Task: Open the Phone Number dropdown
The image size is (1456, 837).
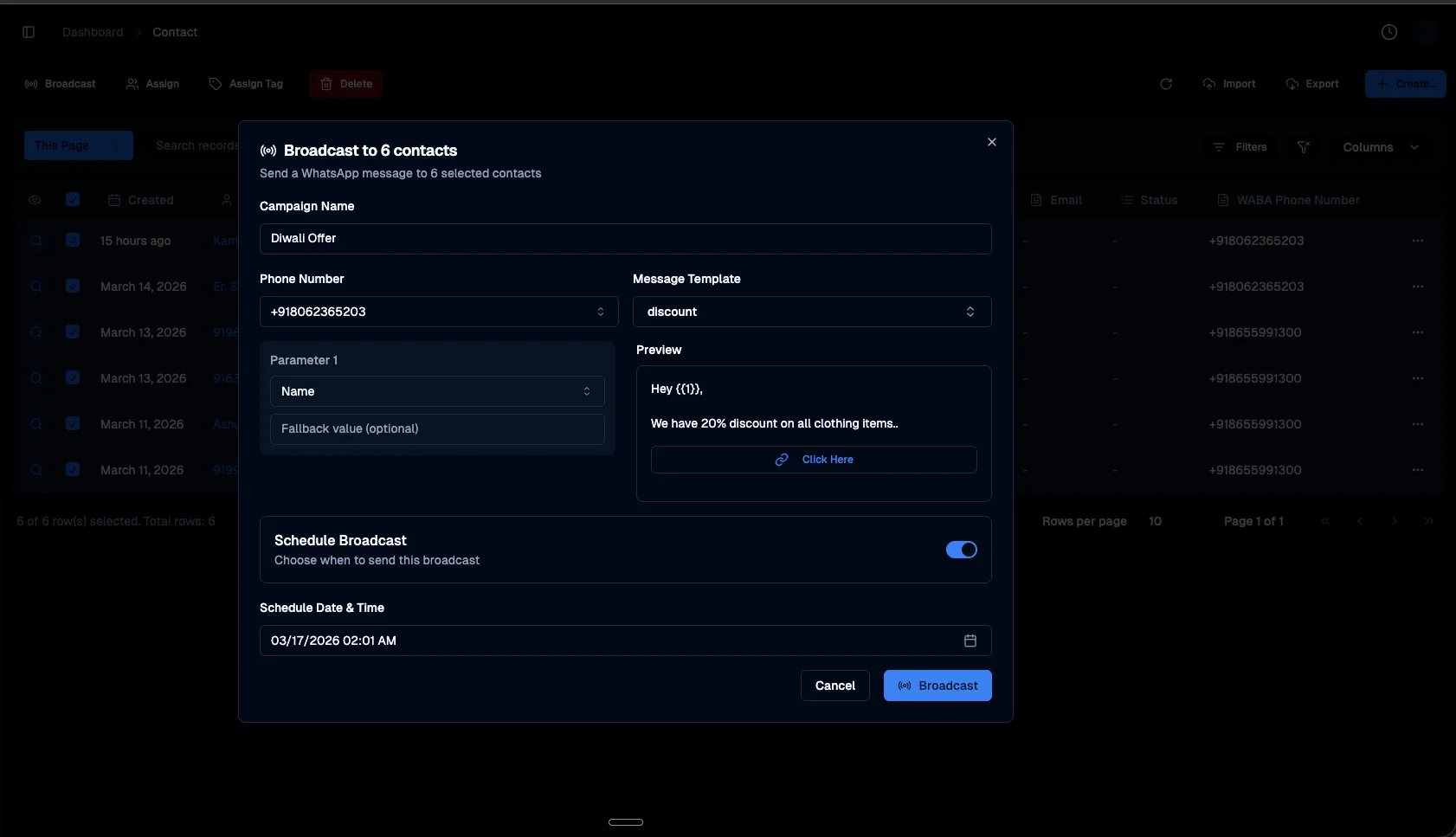Action: pos(438,312)
